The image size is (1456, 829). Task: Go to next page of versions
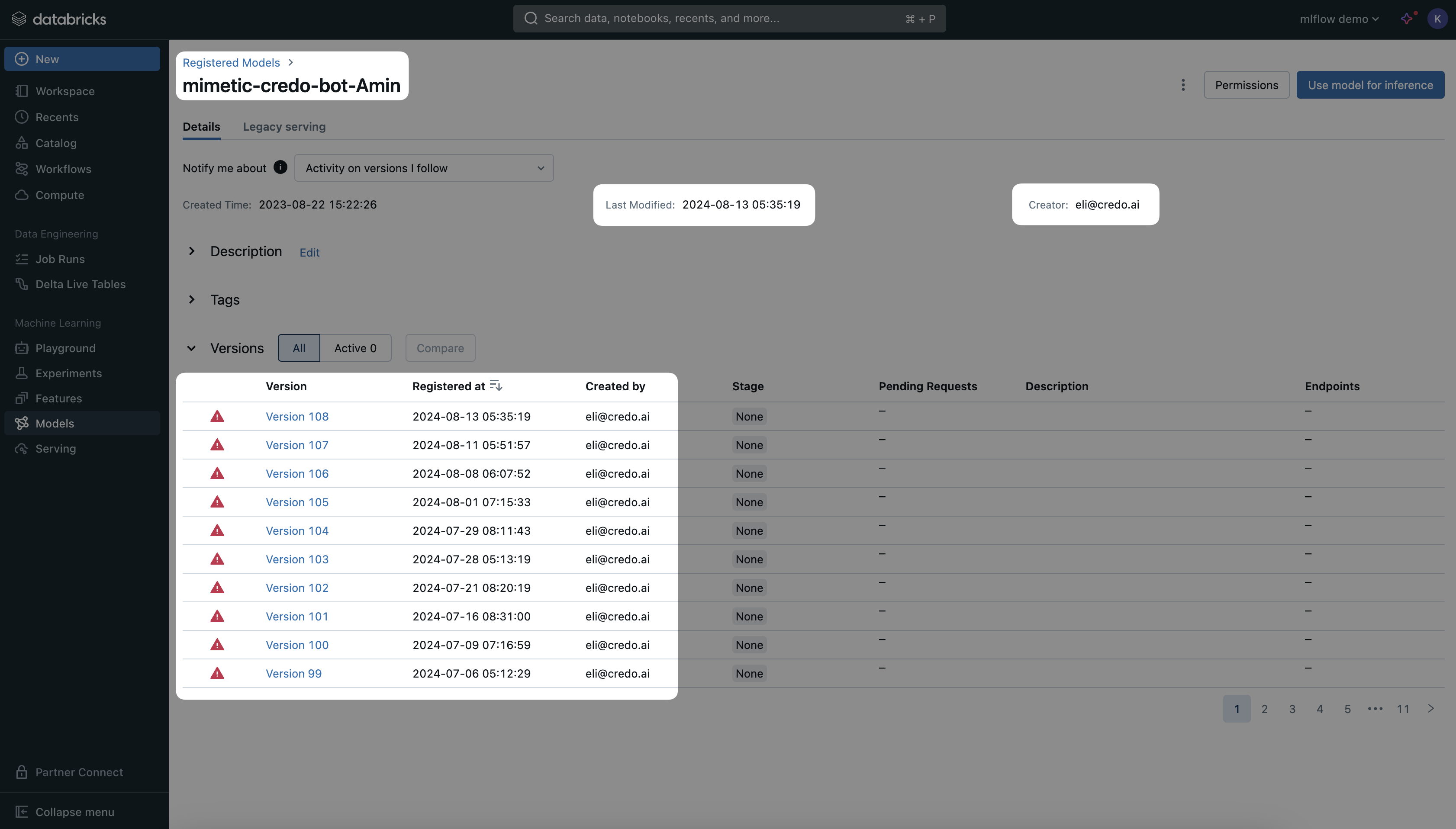tap(1431, 708)
